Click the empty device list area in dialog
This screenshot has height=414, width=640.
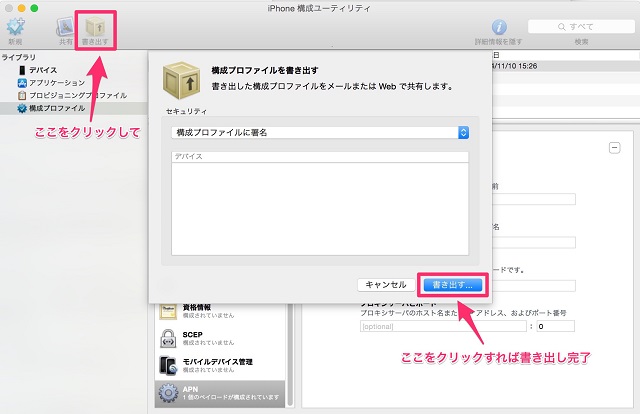click(320, 209)
